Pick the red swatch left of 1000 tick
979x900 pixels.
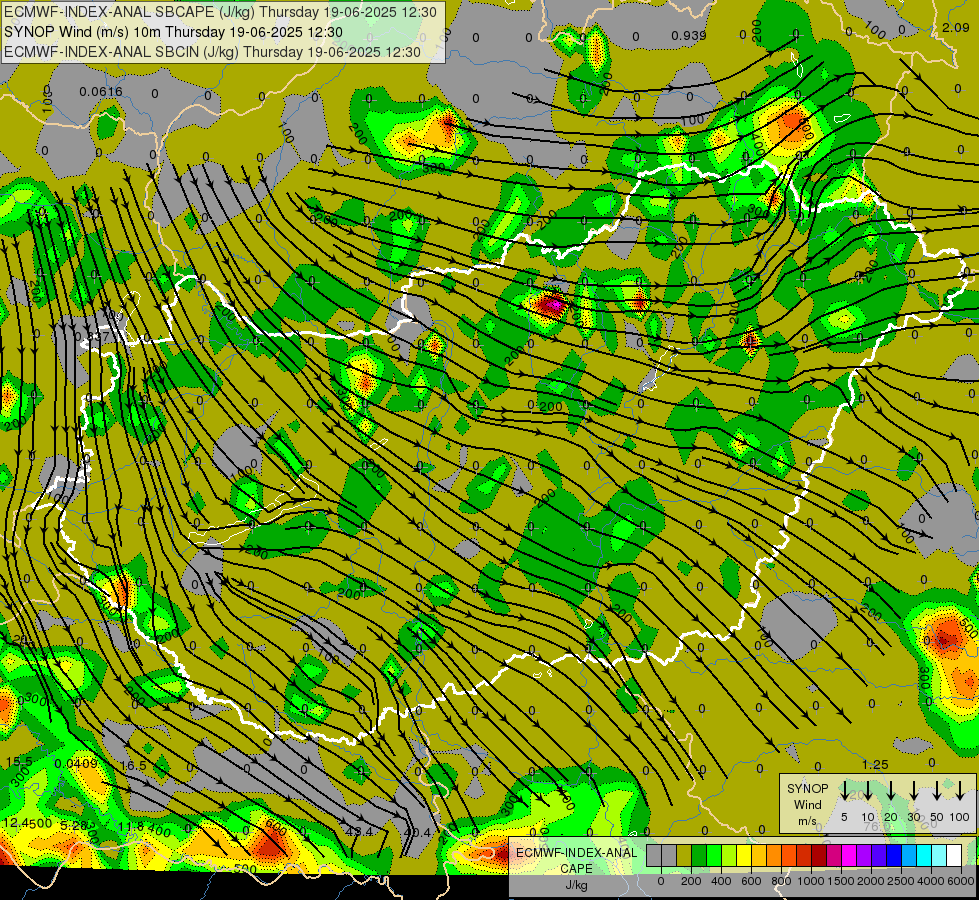click(804, 856)
